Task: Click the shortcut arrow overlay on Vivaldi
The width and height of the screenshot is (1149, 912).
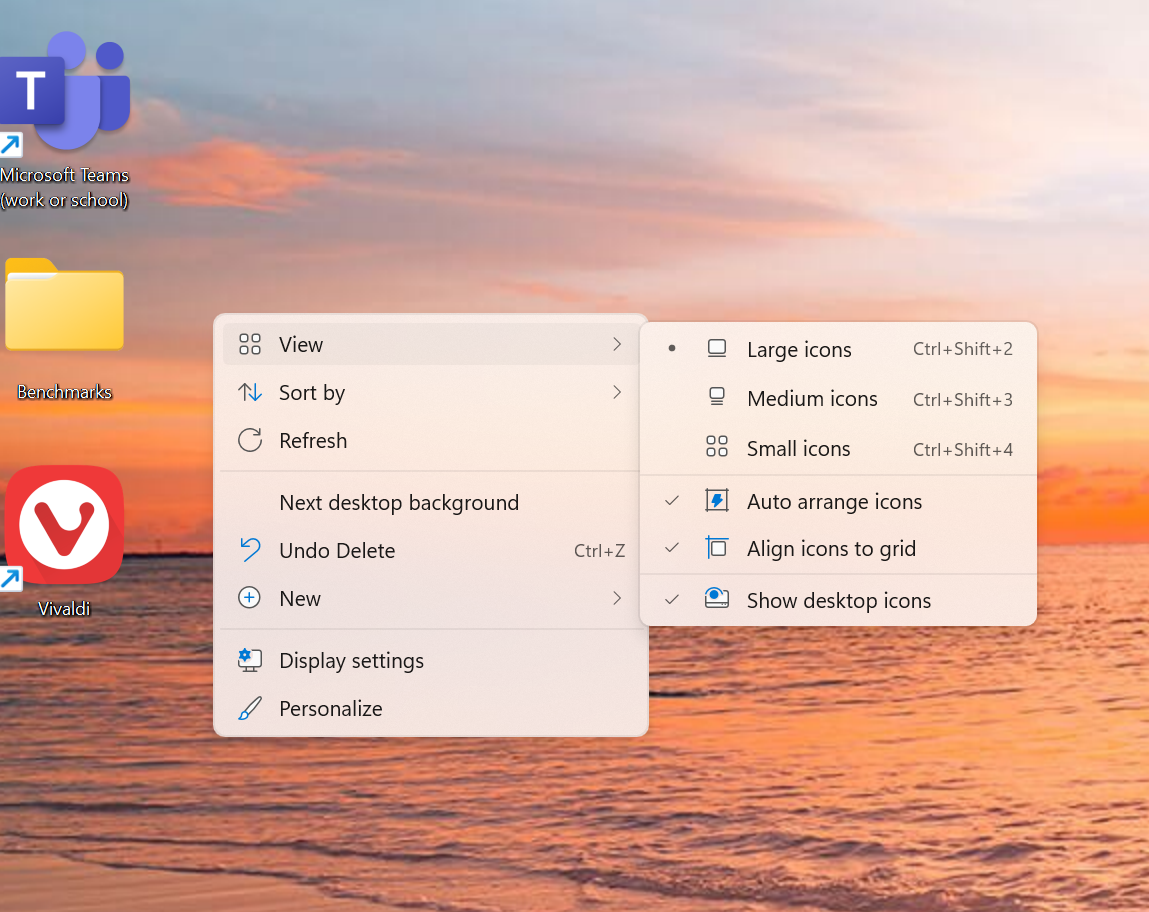Action: pos(11,579)
